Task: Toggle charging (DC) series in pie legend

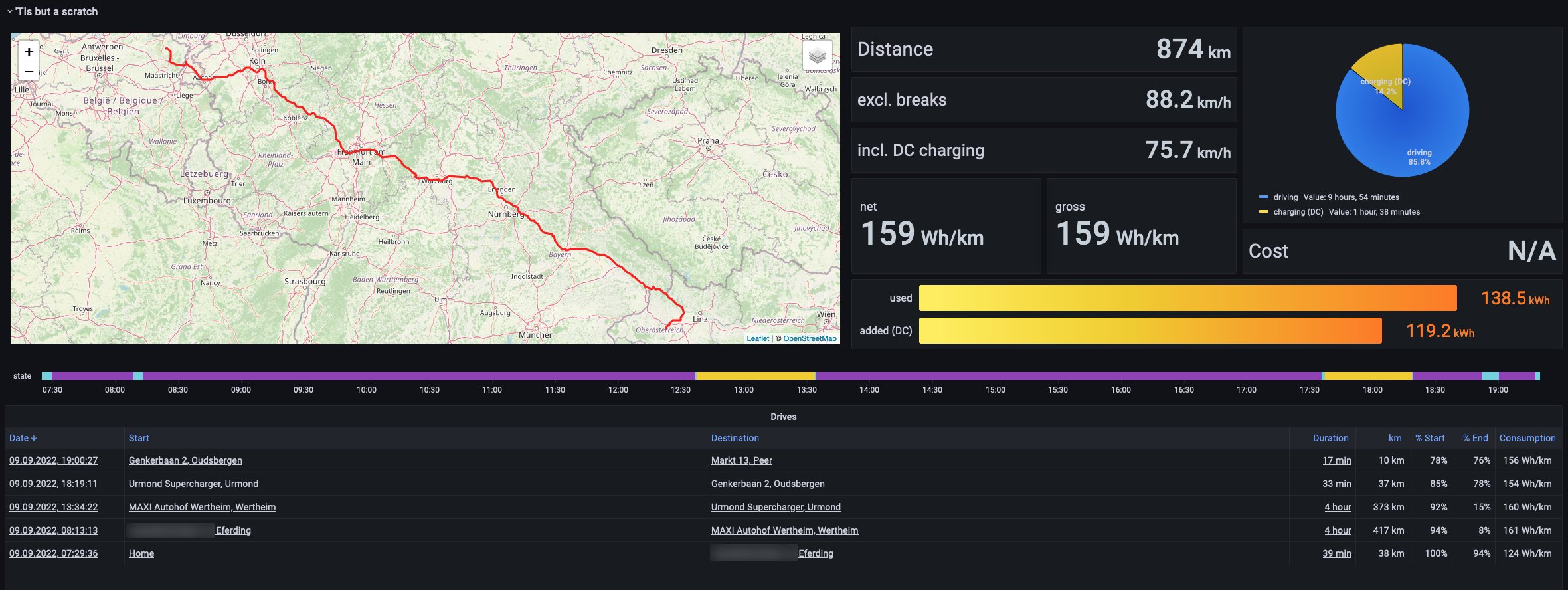Action: point(1298,212)
